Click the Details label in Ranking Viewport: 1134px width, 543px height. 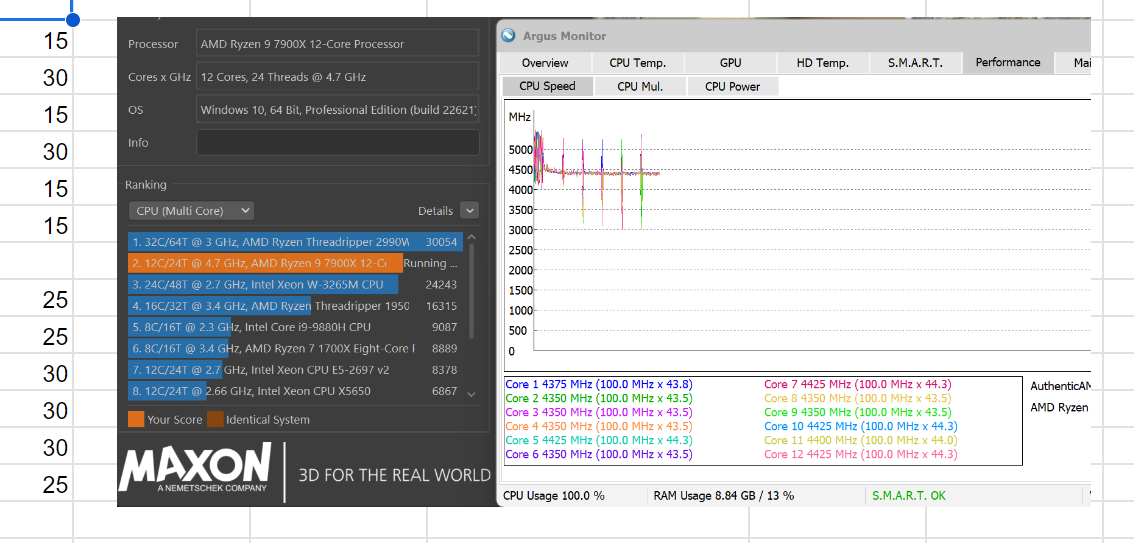(x=435, y=211)
